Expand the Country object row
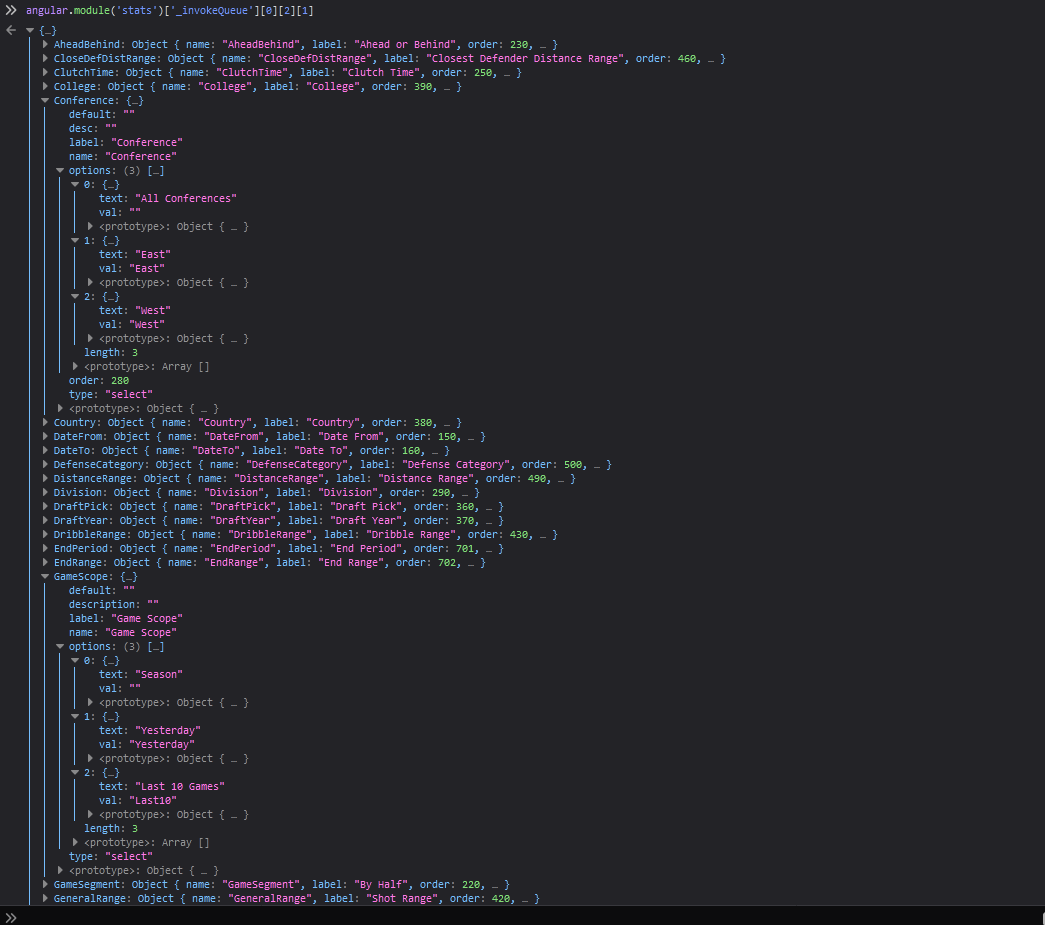This screenshot has height=925, width=1045. [x=45, y=422]
